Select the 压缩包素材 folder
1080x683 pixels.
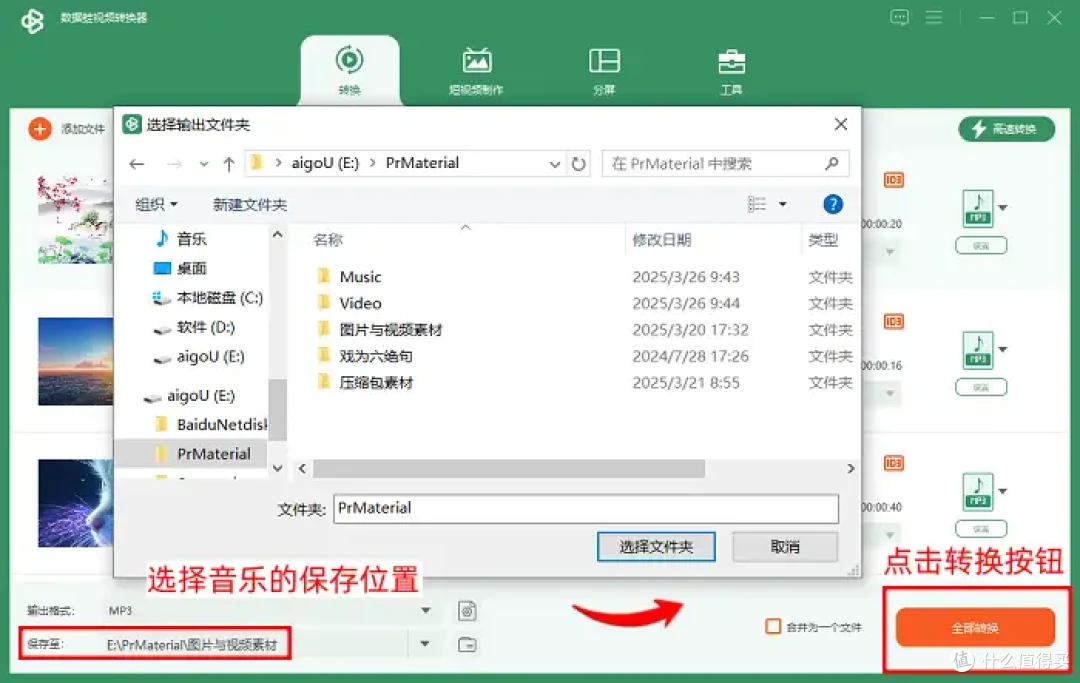[375, 382]
